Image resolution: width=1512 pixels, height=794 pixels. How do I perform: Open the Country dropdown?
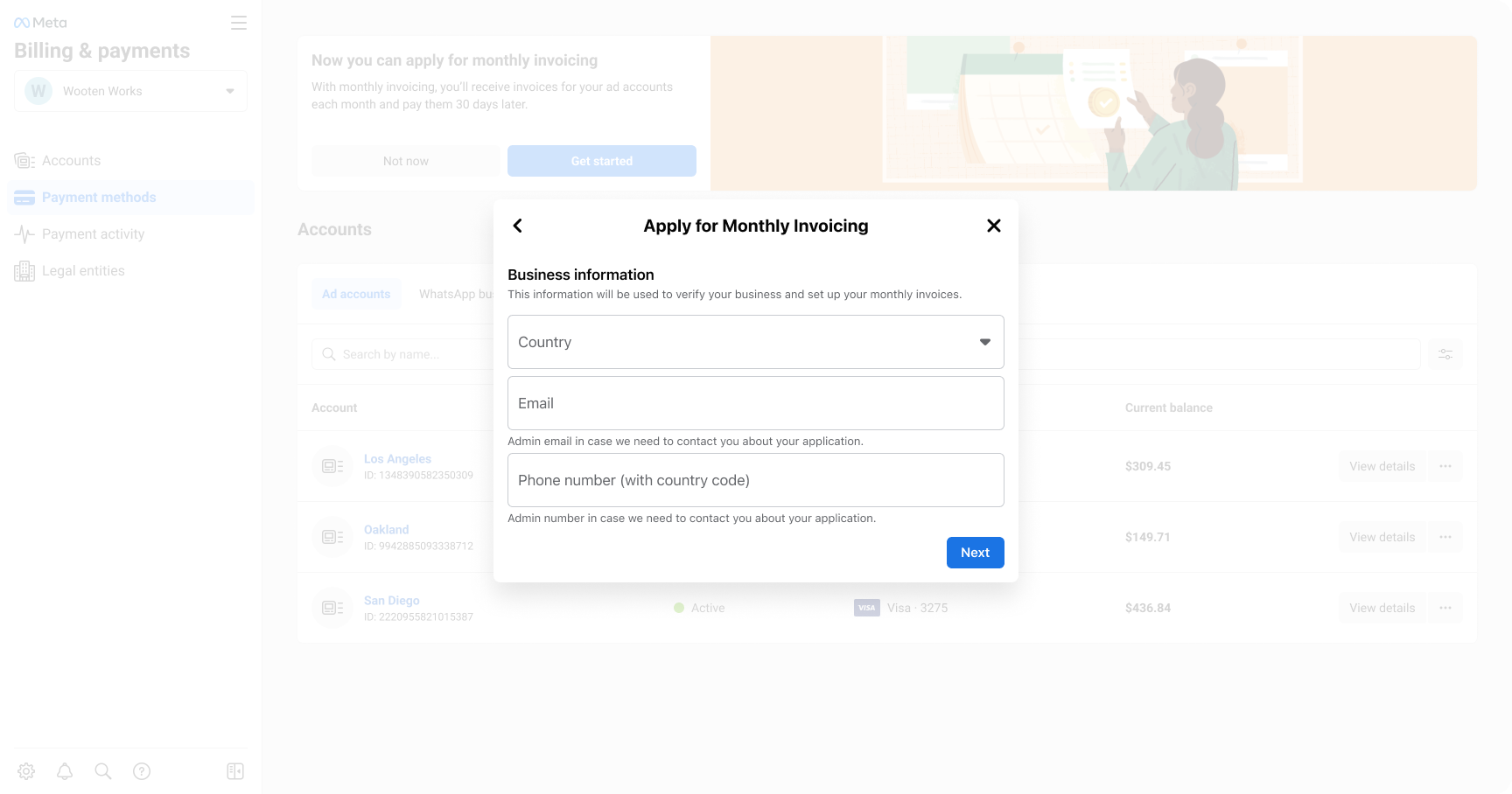(756, 342)
